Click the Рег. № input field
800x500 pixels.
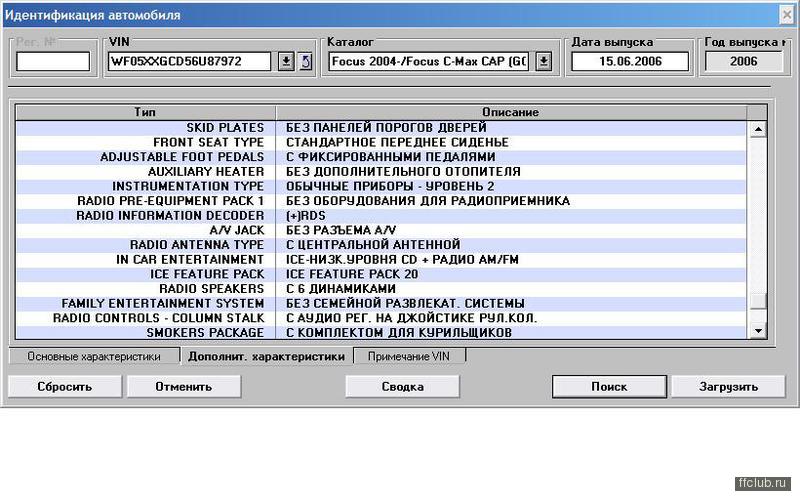[53, 62]
